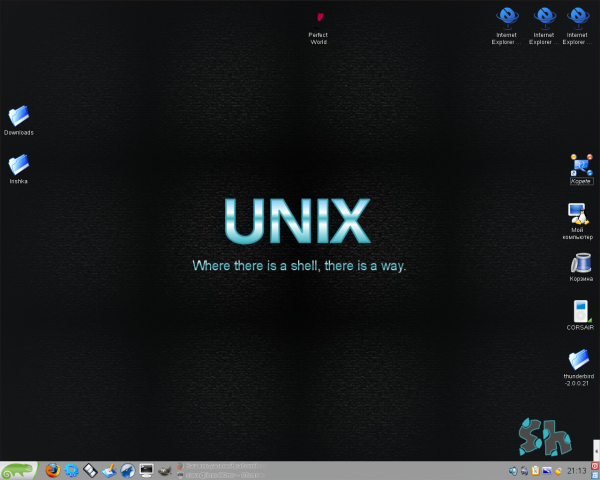The height and width of the screenshot is (480, 600).
Task: Open the rightmost Internet Explorer shortcut
Action: 577,17
